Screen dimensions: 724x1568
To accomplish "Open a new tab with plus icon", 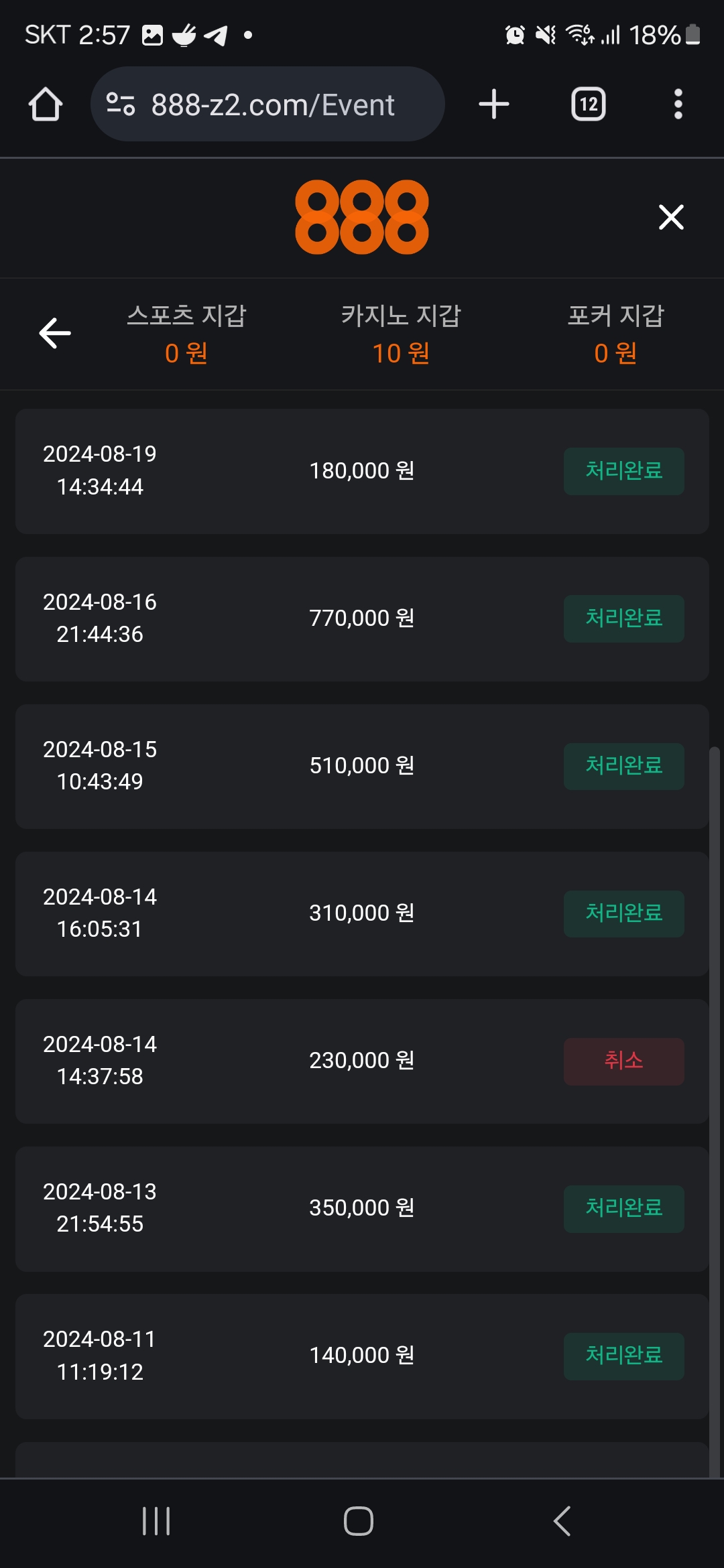I will click(494, 105).
